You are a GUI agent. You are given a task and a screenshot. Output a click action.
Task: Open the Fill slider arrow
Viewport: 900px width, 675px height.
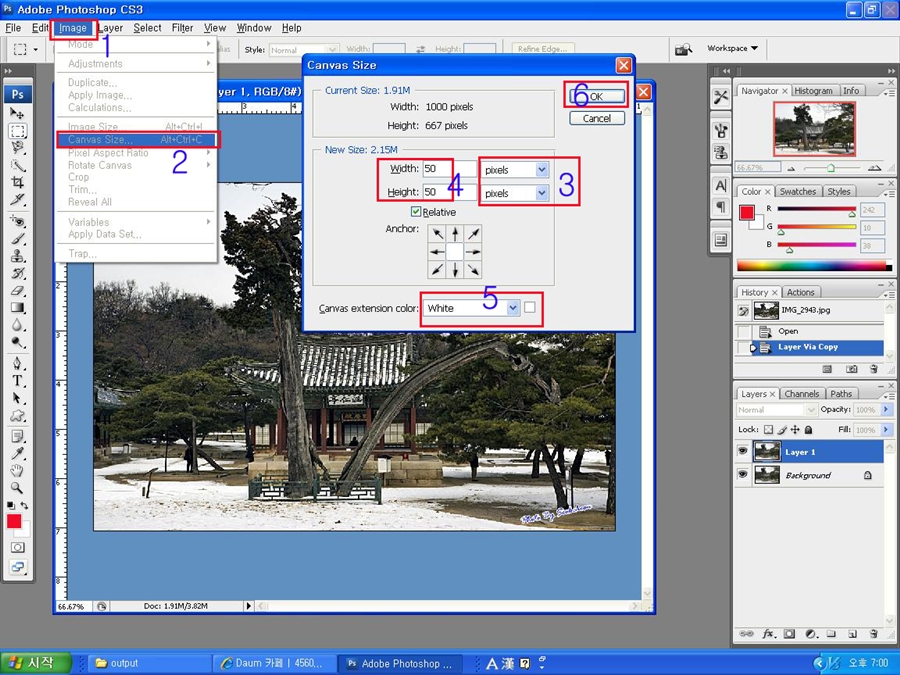coord(886,429)
